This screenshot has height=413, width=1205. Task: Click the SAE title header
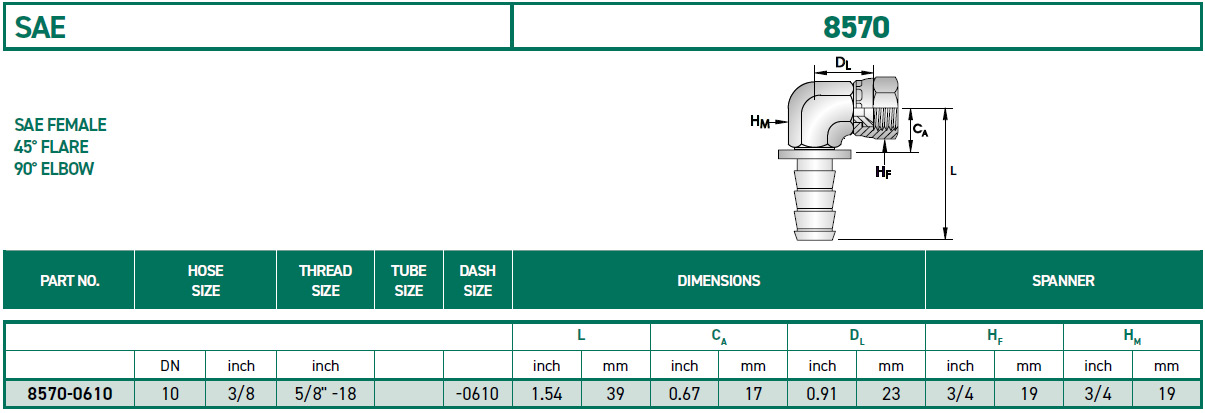point(40,27)
